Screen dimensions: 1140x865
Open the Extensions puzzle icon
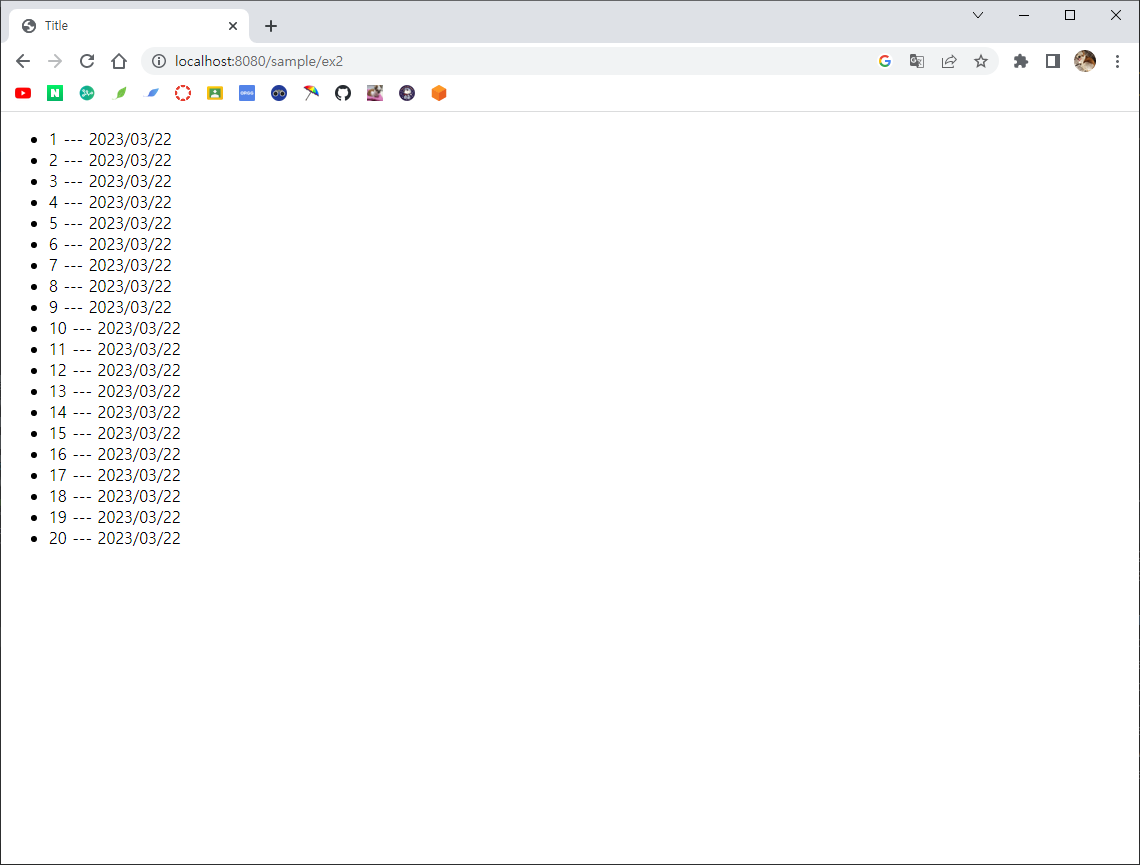pyautogui.click(x=1021, y=61)
